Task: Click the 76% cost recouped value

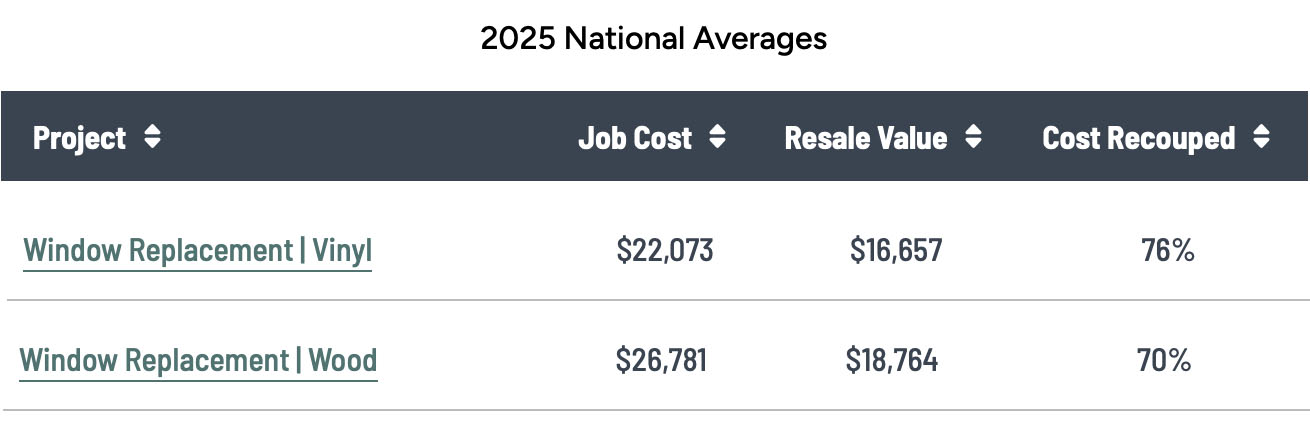Action: [x=1168, y=250]
